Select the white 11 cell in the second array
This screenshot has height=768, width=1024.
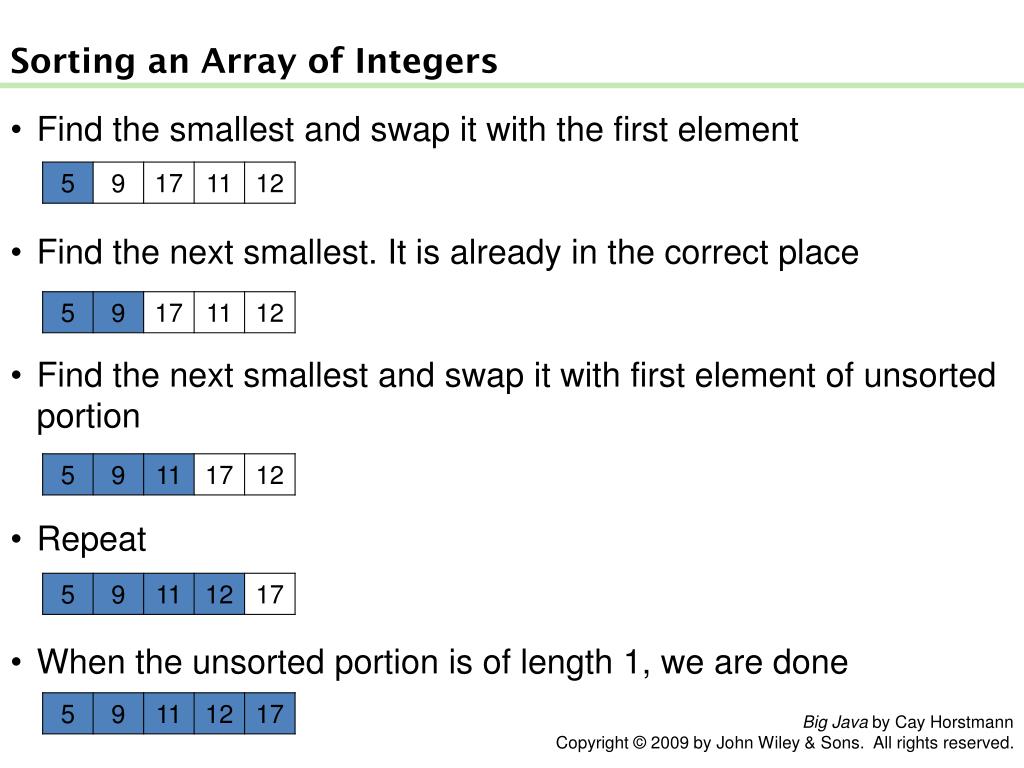pyautogui.click(x=219, y=312)
